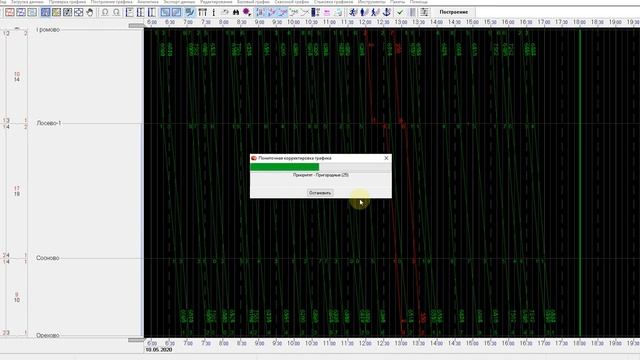Click the zoom in magnifier icon
The height and width of the screenshot is (360, 640).
tap(105, 12)
